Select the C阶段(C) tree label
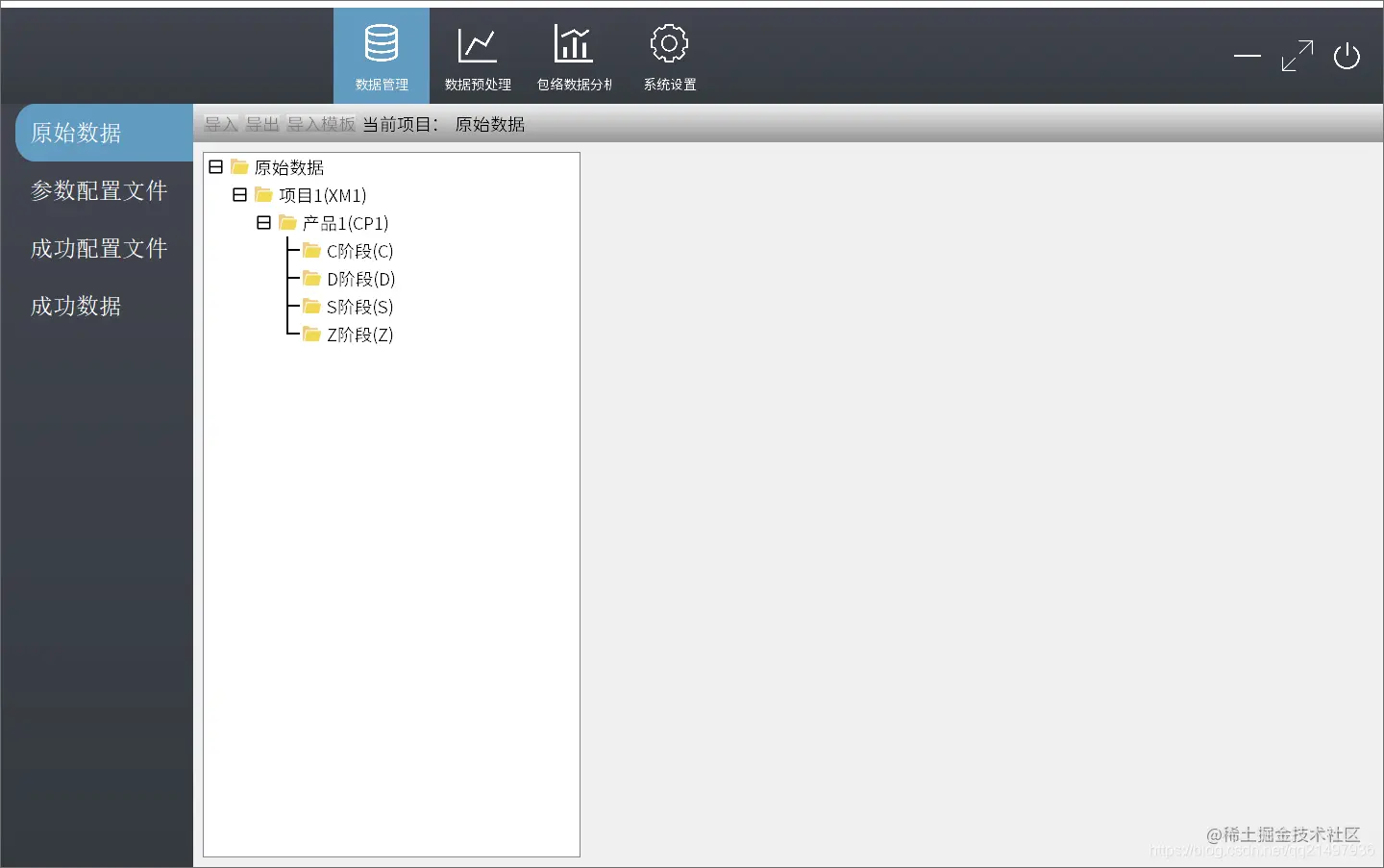 tap(360, 251)
